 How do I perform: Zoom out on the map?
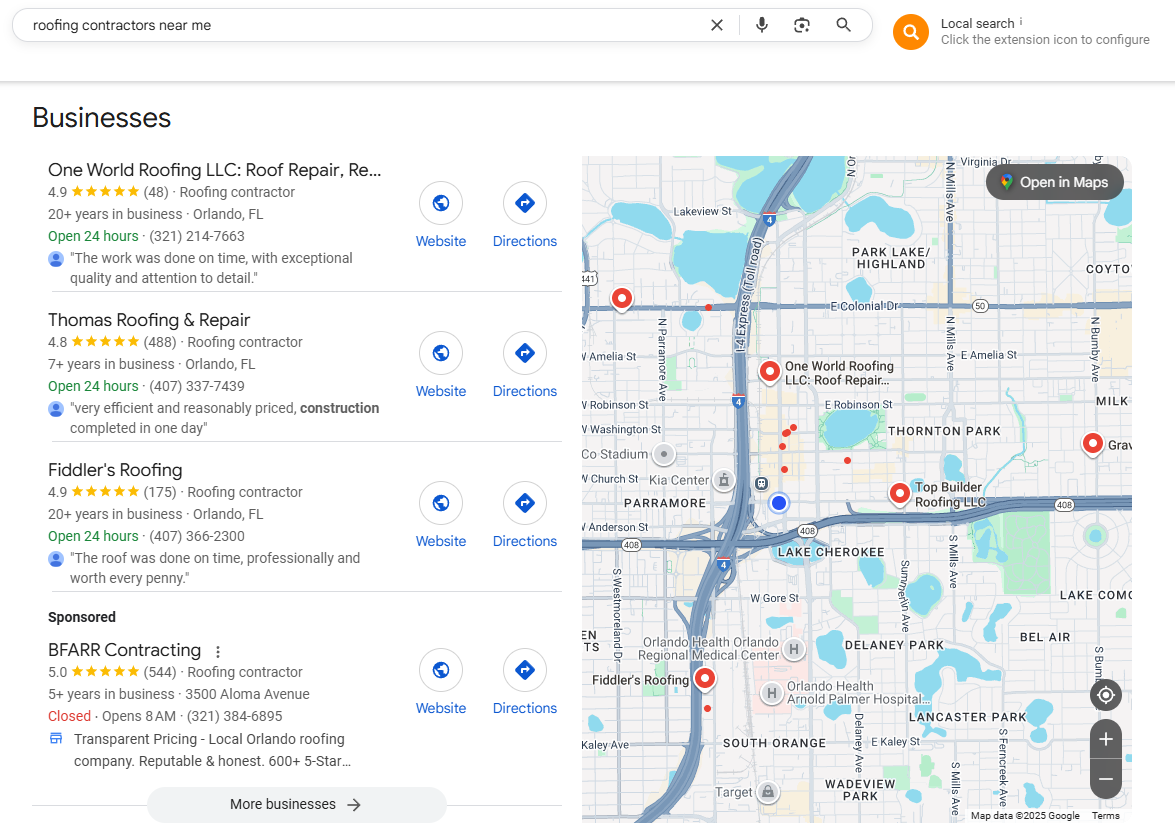click(1106, 779)
